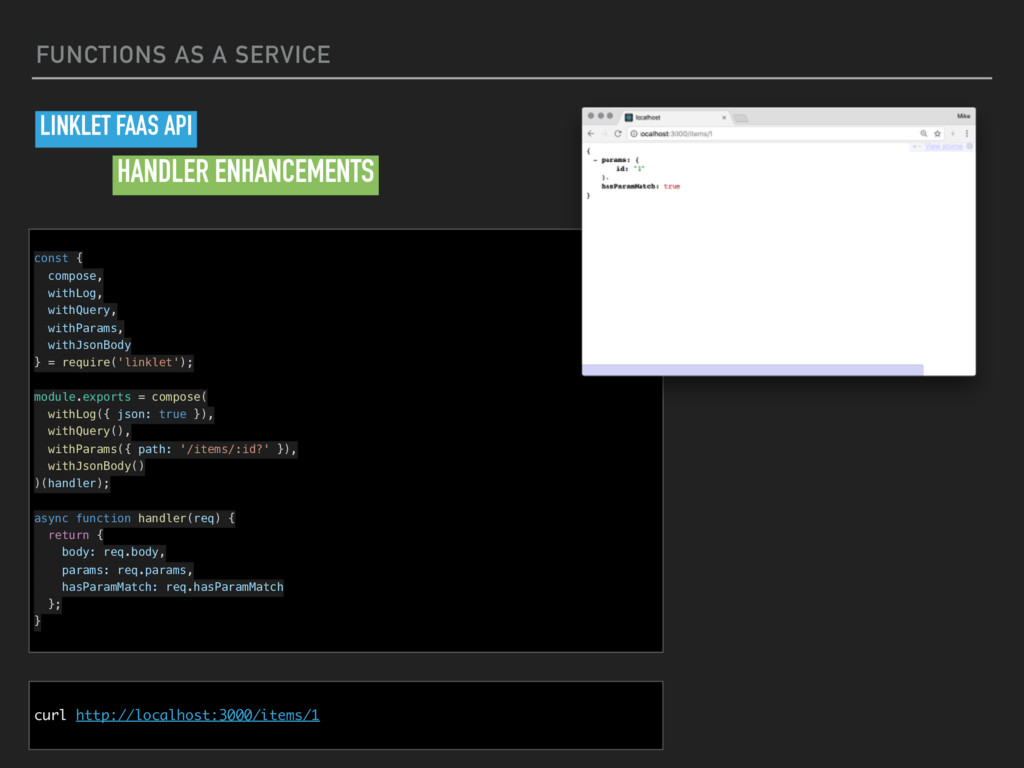Click the module.exports = compose( line

(x=120, y=397)
